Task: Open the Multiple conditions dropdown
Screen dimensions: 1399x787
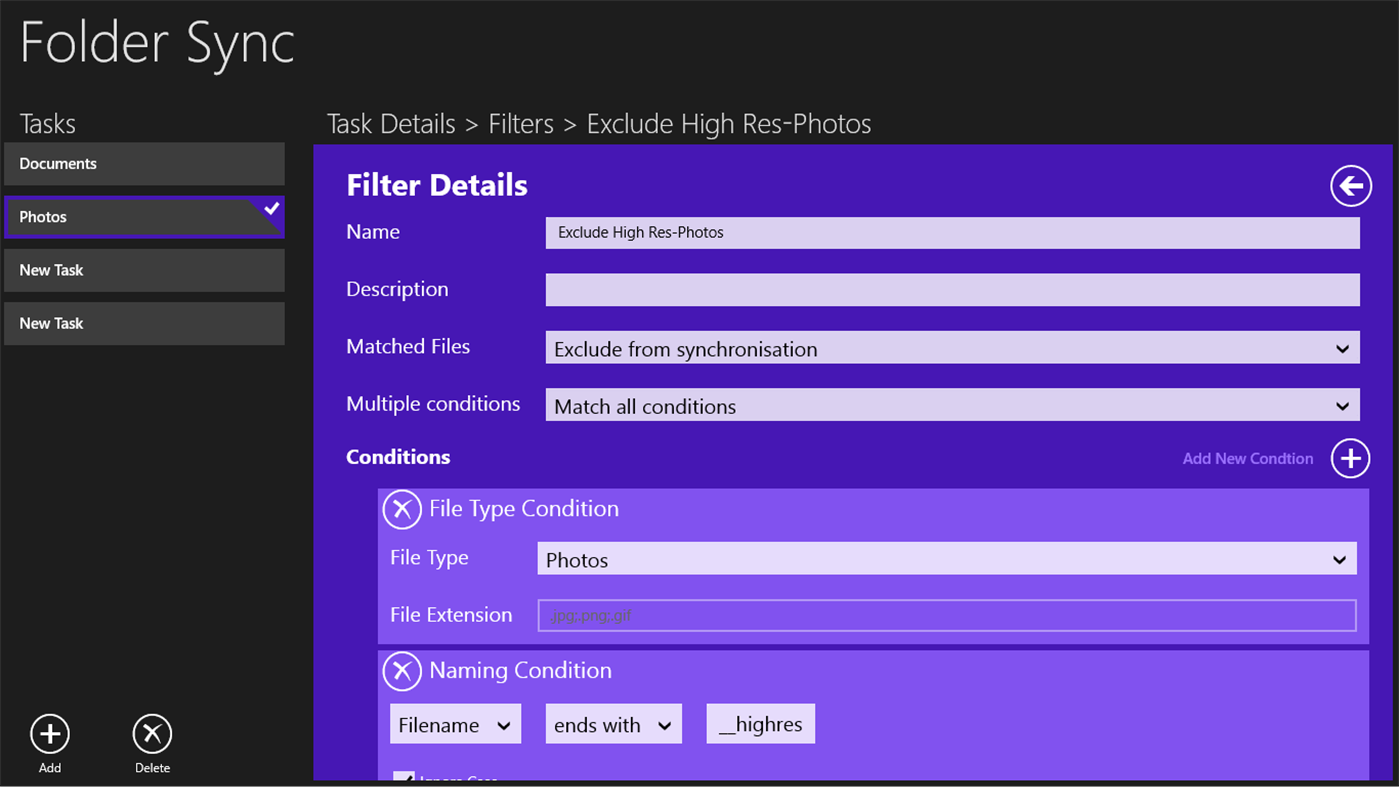Action: 952,404
